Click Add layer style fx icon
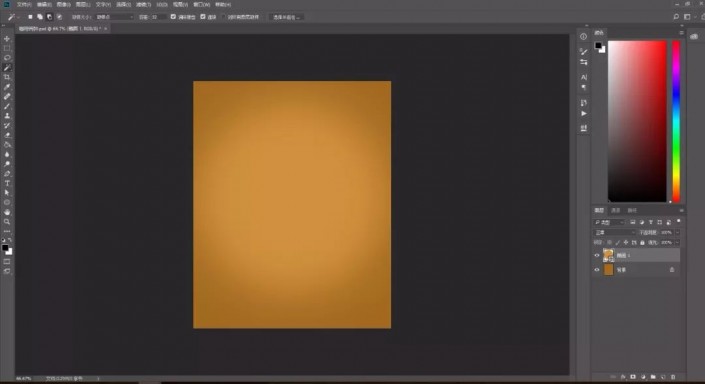 point(623,377)
